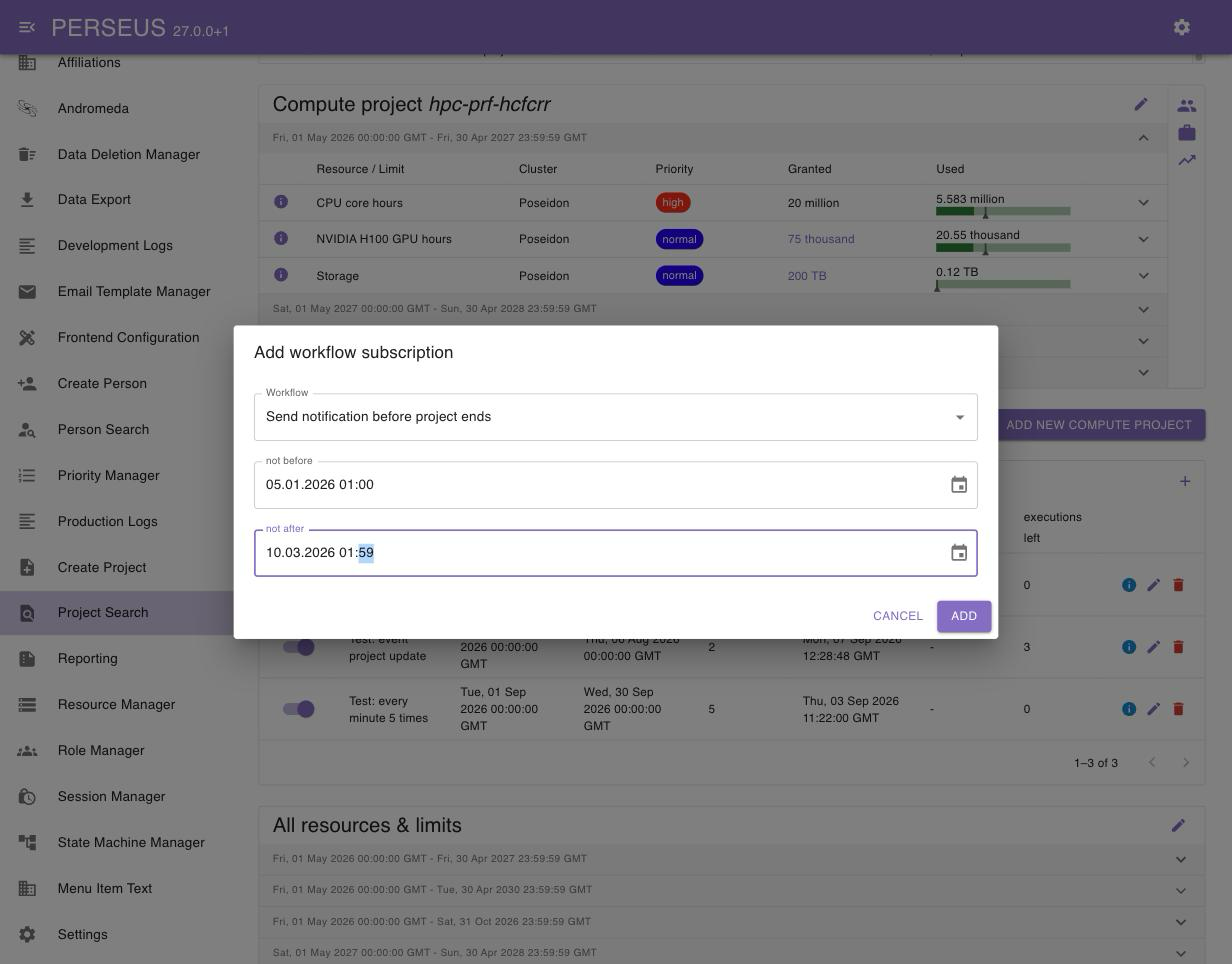Image resolution: width=1232 pixels, height=964 pixels.
Task: Confirm with the ADD button
Action: (964, 616)
